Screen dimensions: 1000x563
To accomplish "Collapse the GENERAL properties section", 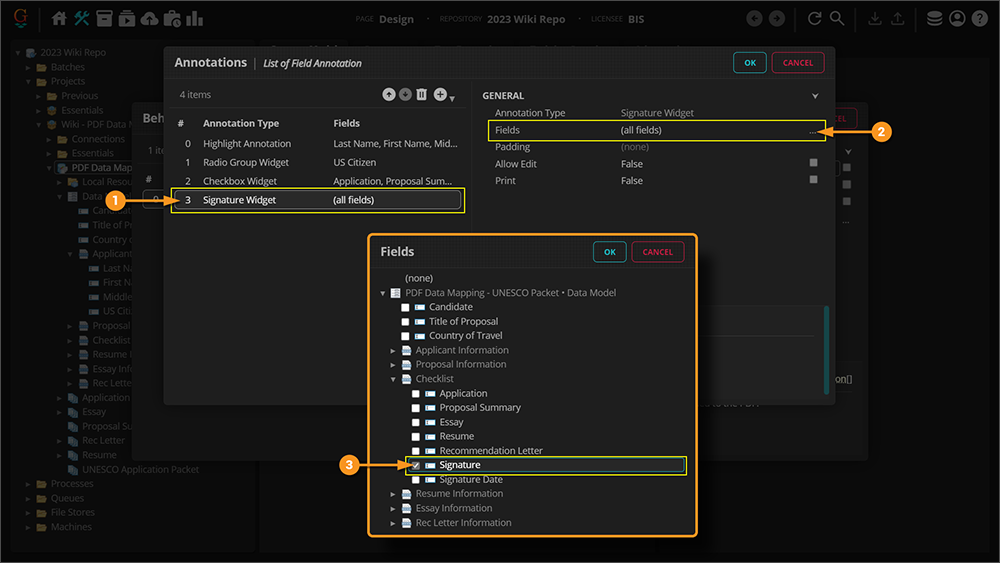I will point(815,96).
